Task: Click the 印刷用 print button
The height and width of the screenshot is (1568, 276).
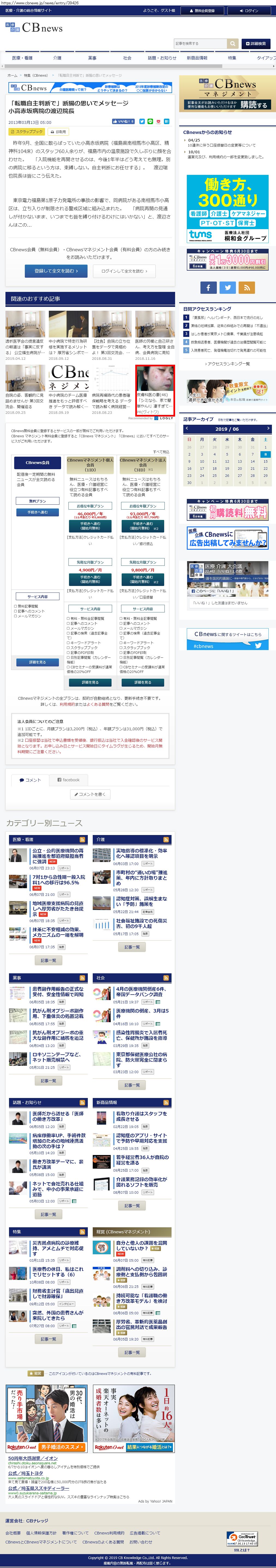Action: 58,131
